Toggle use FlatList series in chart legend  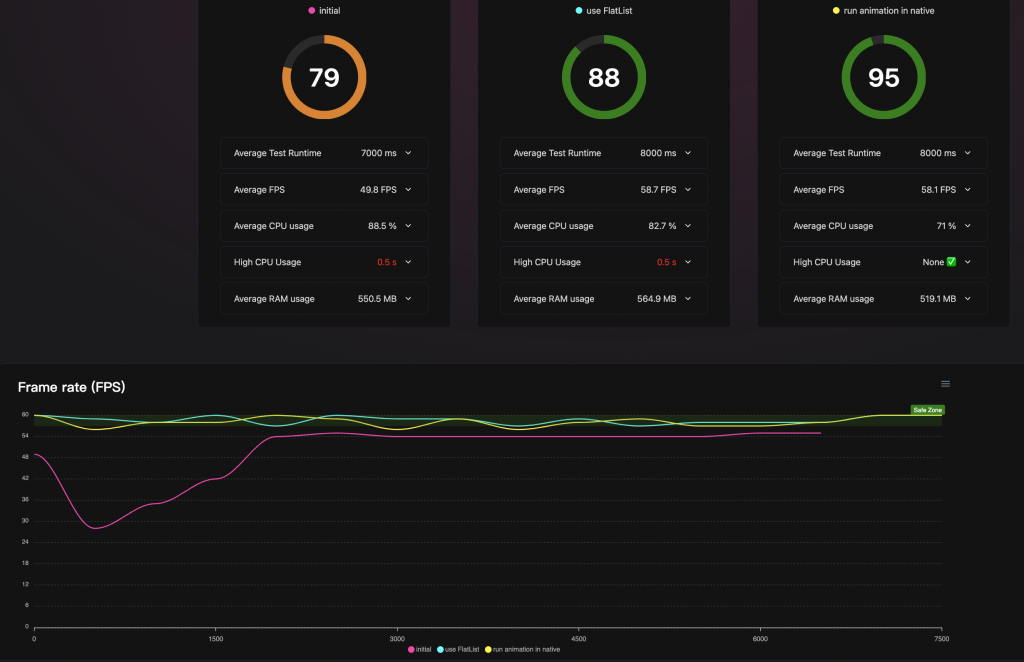point(458,649)
